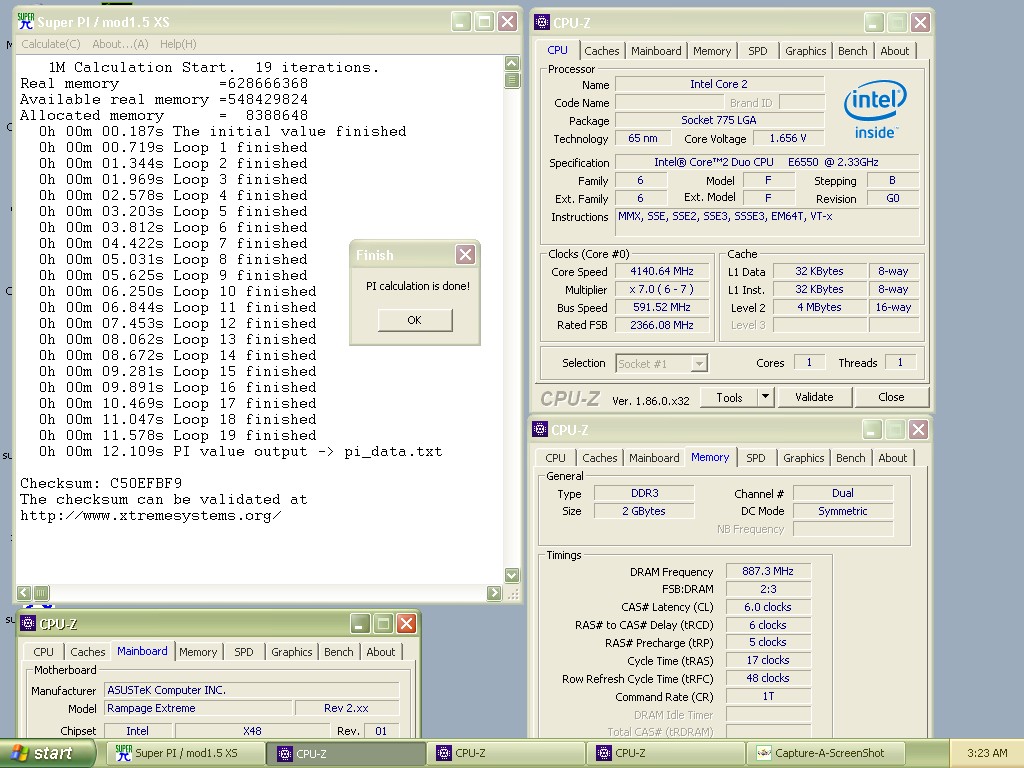Switch to Graphics tab in top CPU-Z window
This screenshot has height=768, width=1024.
(x=805, y=51)
